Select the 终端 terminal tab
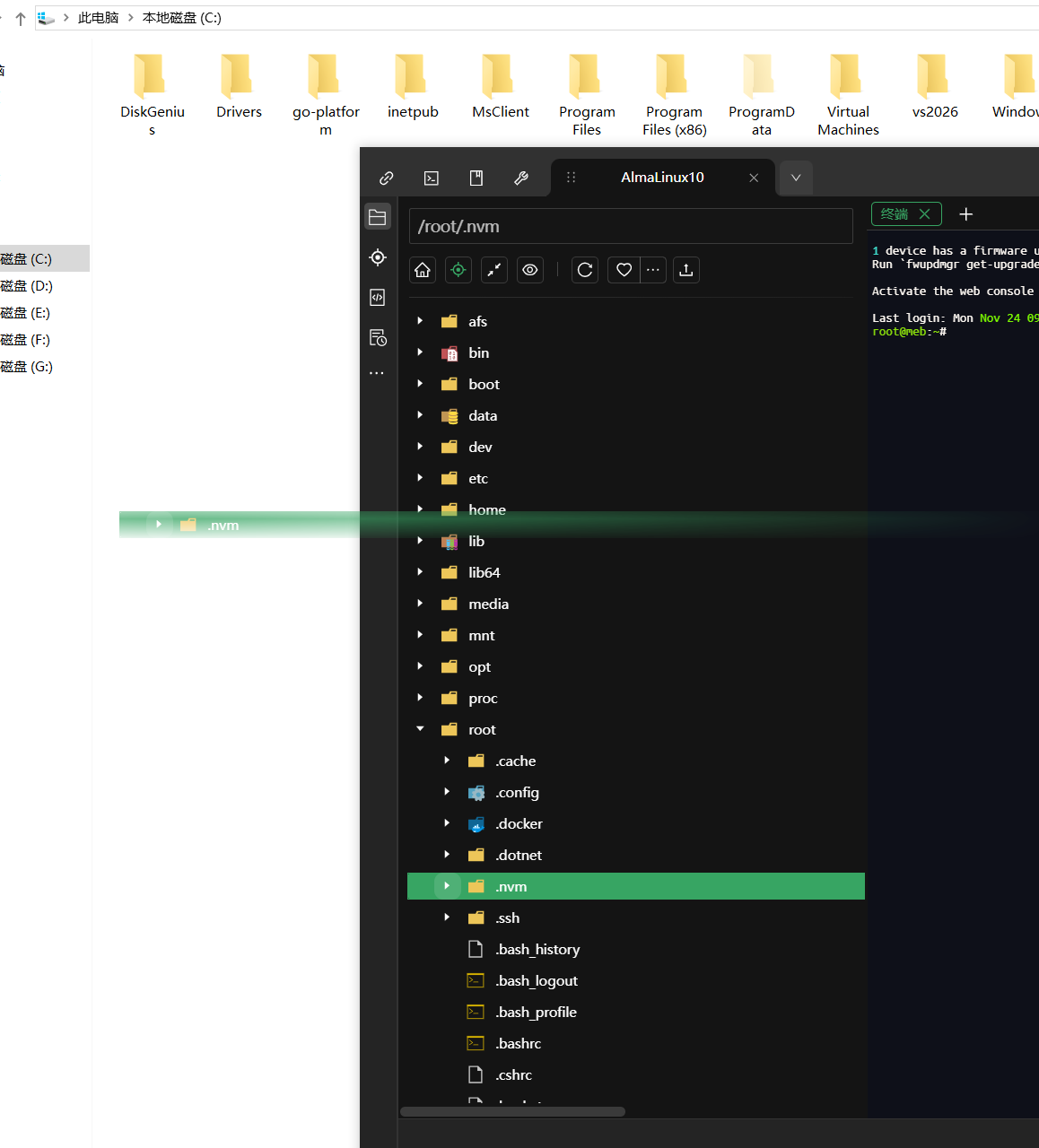Image resolution: width=1039 pixels, height=1148 pixels. (x=895, y=214)
